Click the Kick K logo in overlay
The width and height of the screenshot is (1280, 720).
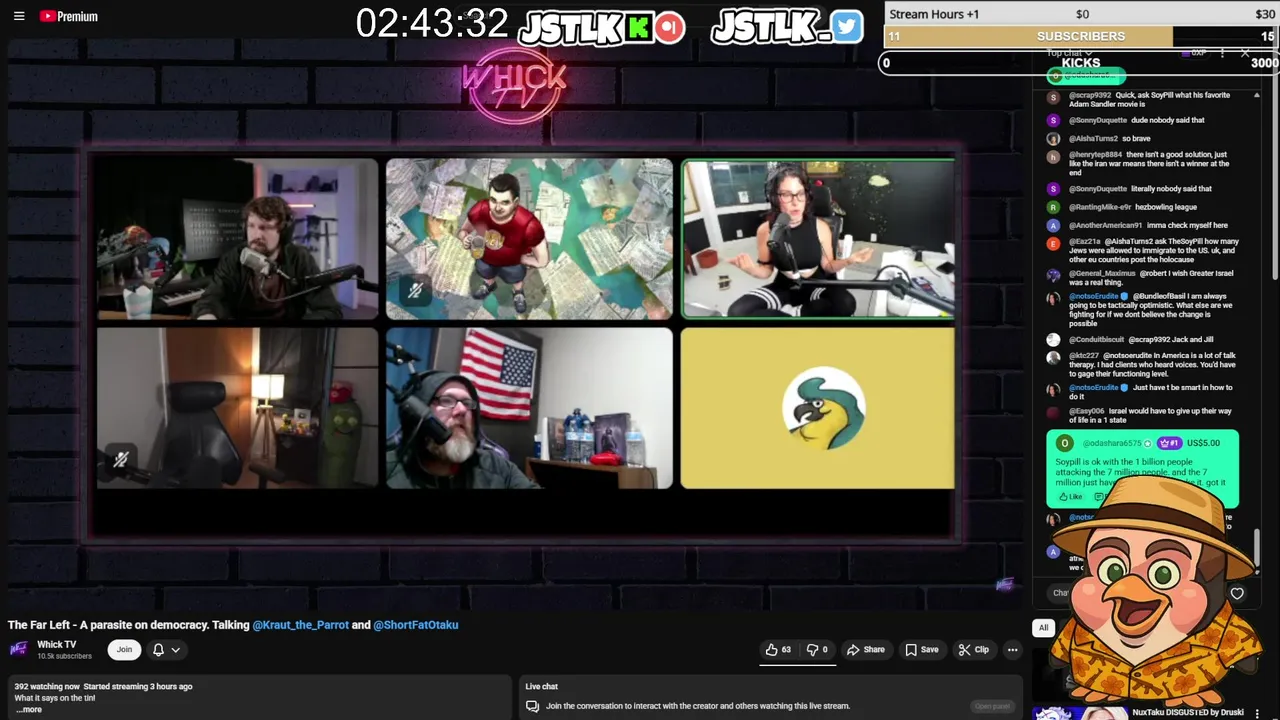tap(638, 27)
